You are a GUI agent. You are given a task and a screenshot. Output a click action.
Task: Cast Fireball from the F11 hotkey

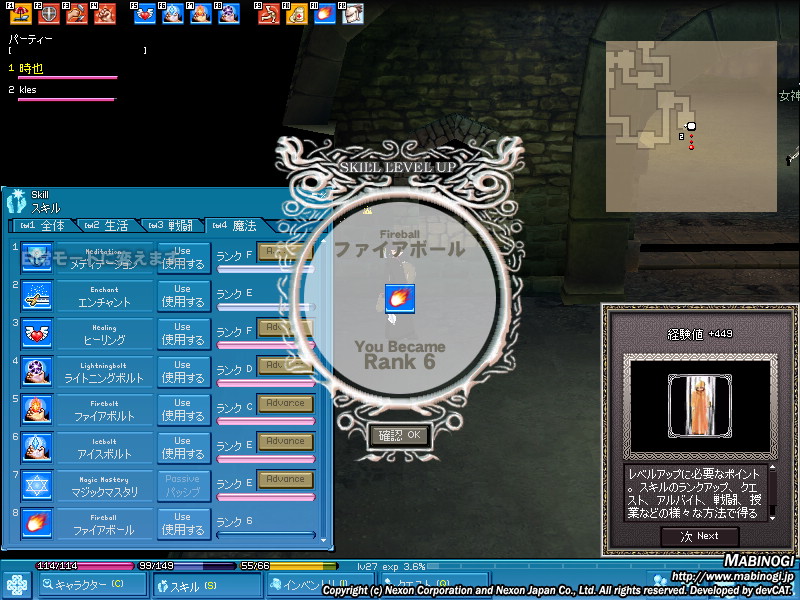(325, 14)
